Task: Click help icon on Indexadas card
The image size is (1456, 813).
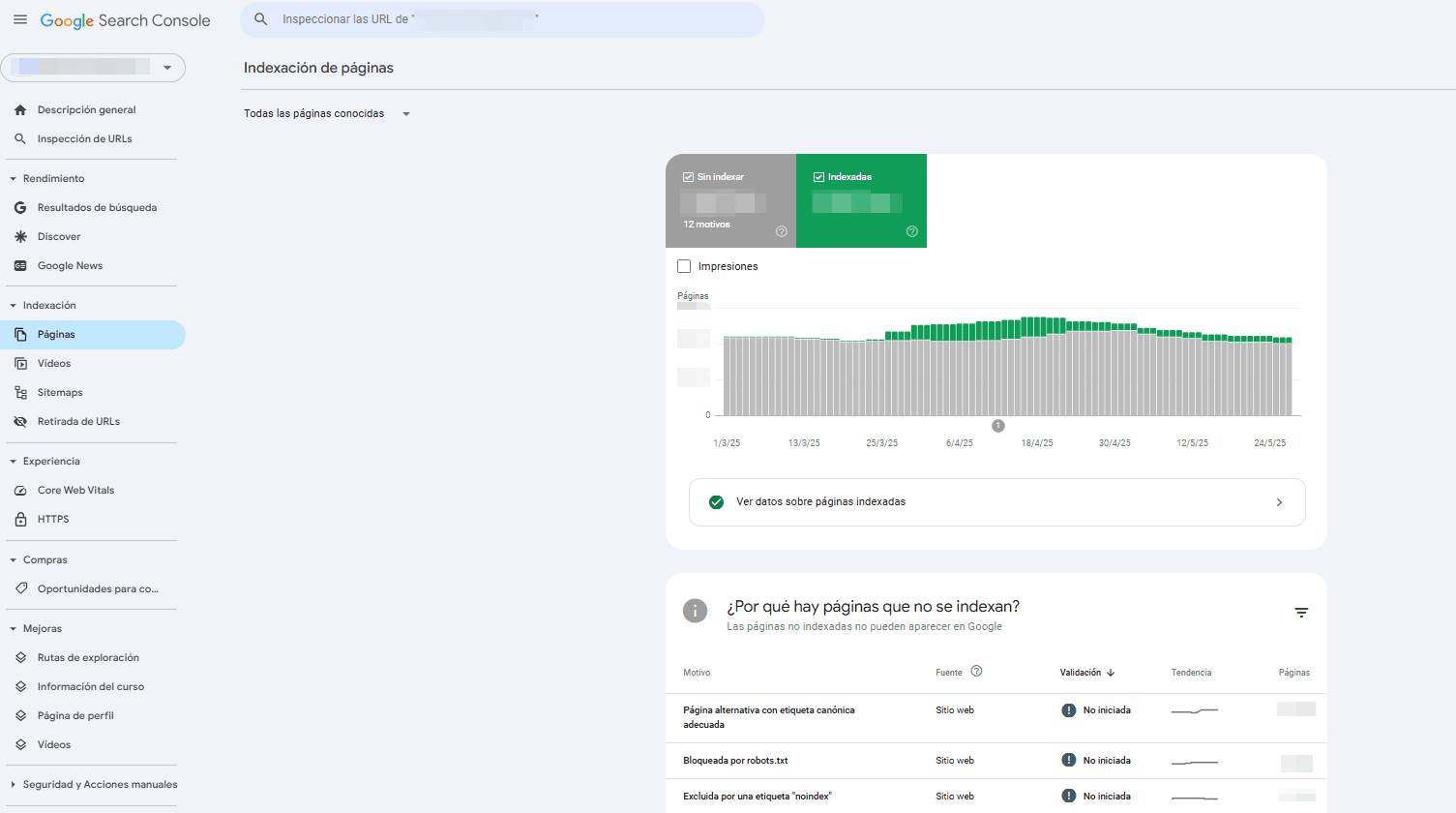Action: (x=912, y=231)
